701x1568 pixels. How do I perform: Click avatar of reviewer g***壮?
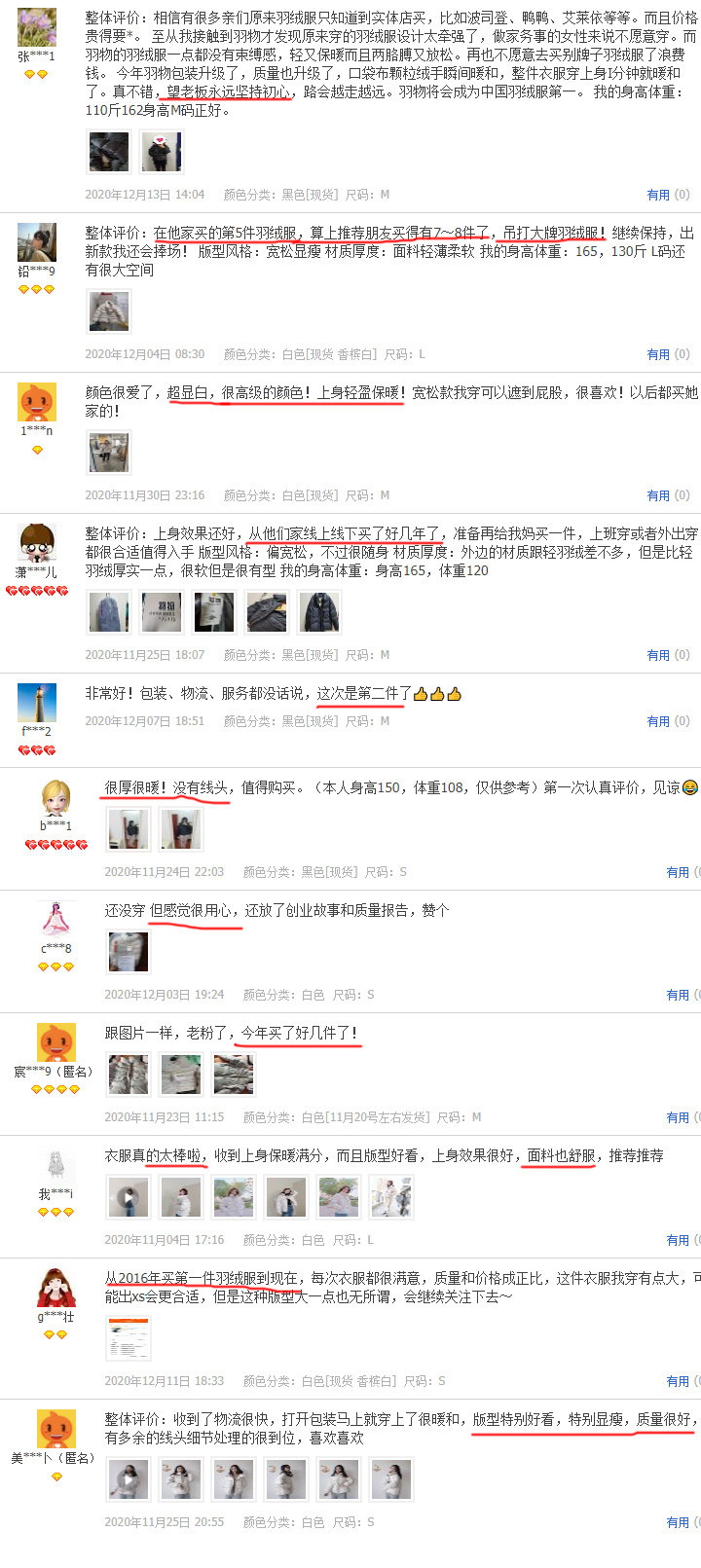click(56, 1288)
